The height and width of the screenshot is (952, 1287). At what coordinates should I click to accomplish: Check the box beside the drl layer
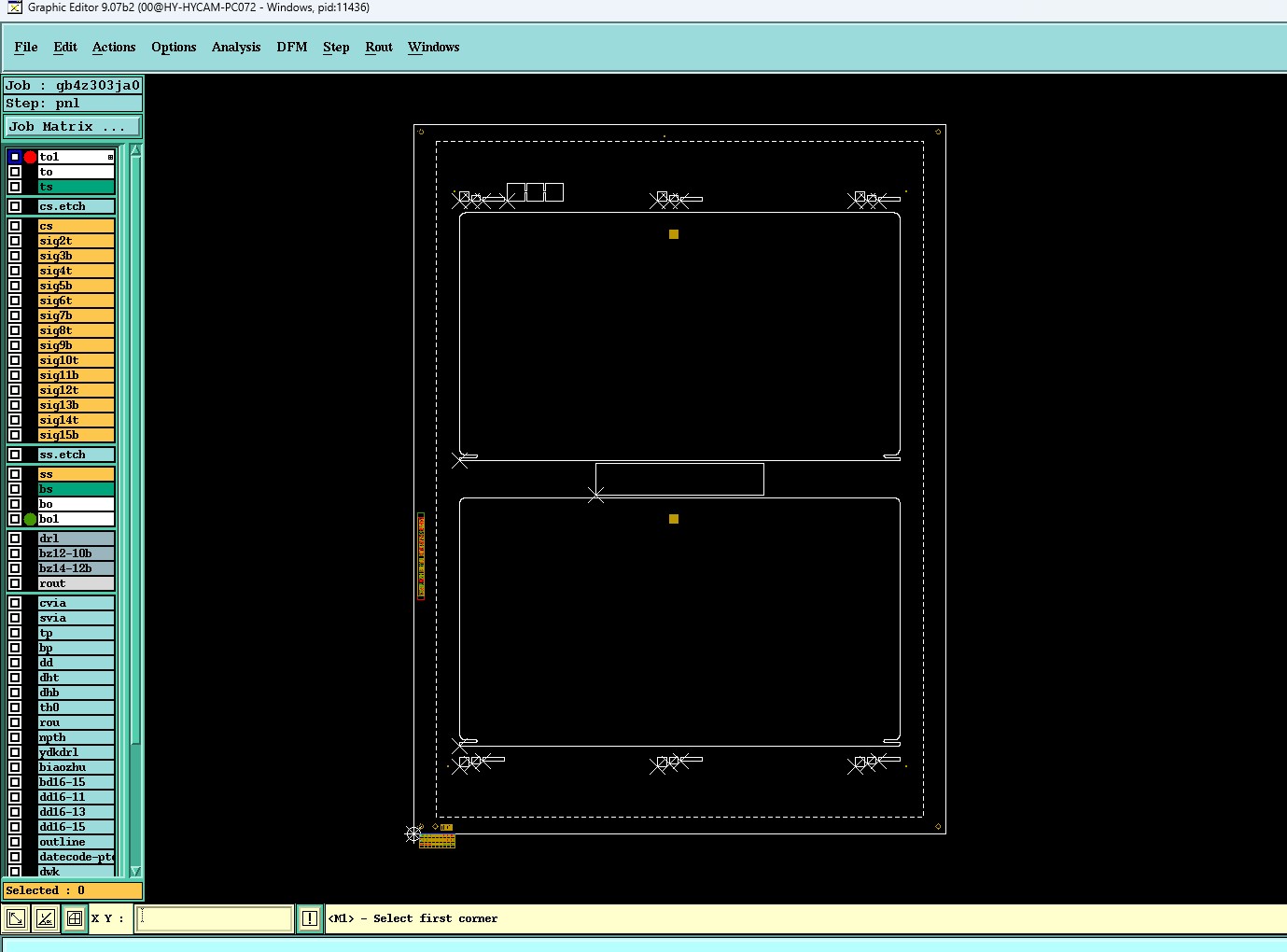pyautogui.click(x=15, y=539)
